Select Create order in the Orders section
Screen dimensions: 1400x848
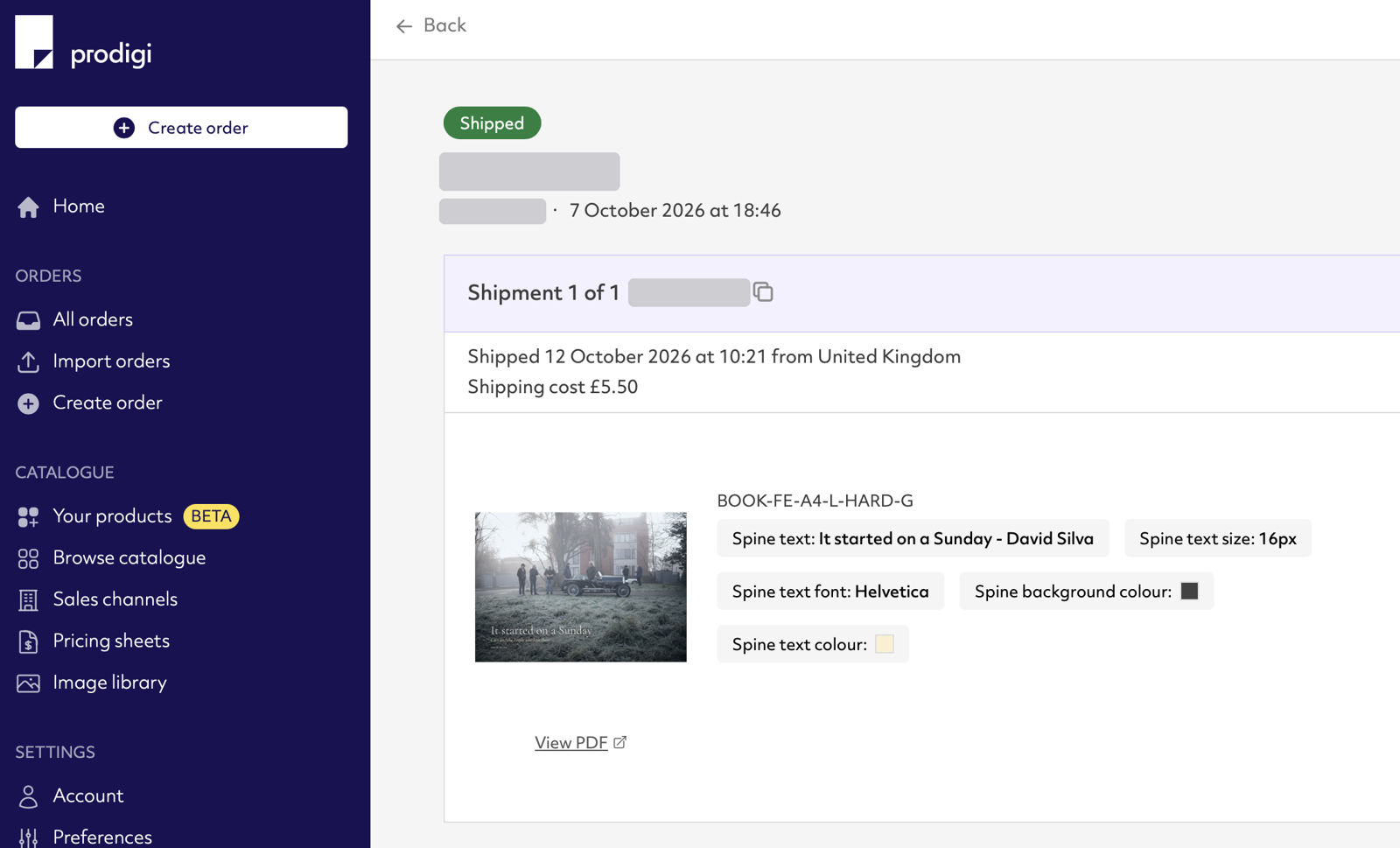(x=108, y=403)
